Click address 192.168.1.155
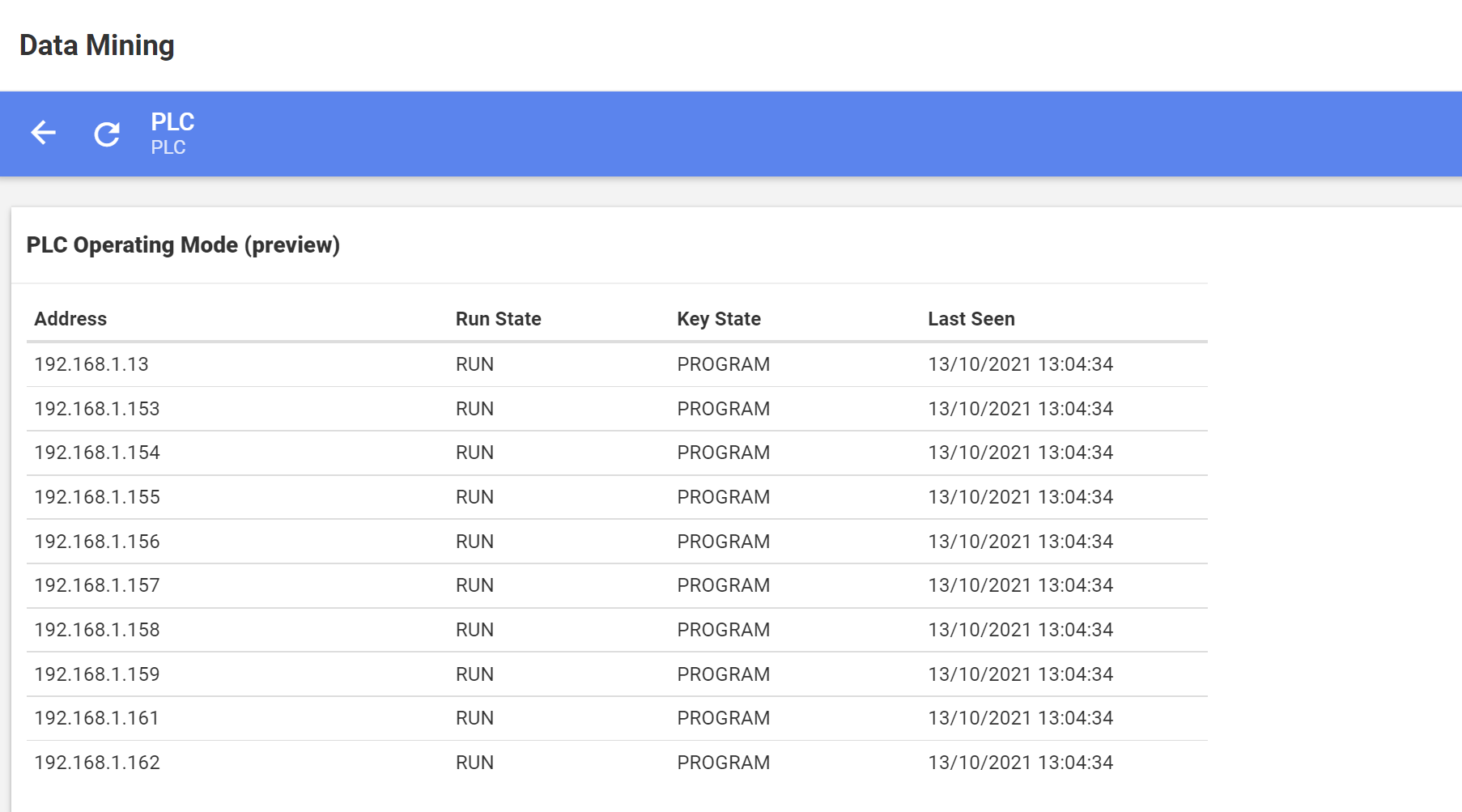 pos(97,497)
